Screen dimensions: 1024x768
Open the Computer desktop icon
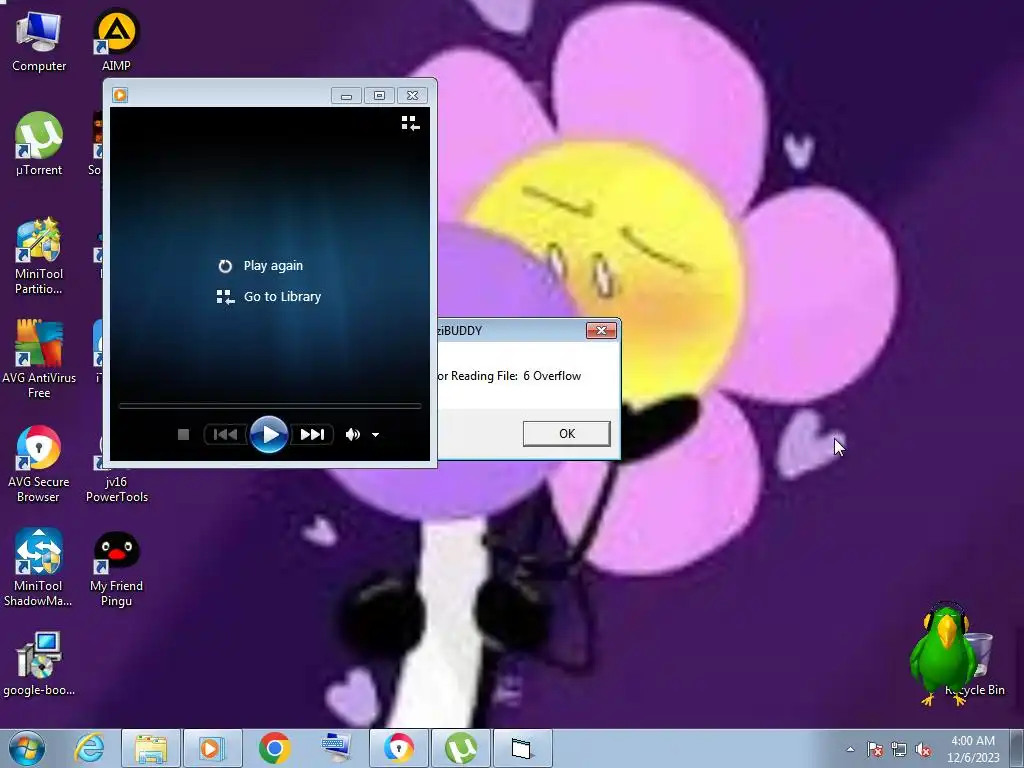pos(39,40)
